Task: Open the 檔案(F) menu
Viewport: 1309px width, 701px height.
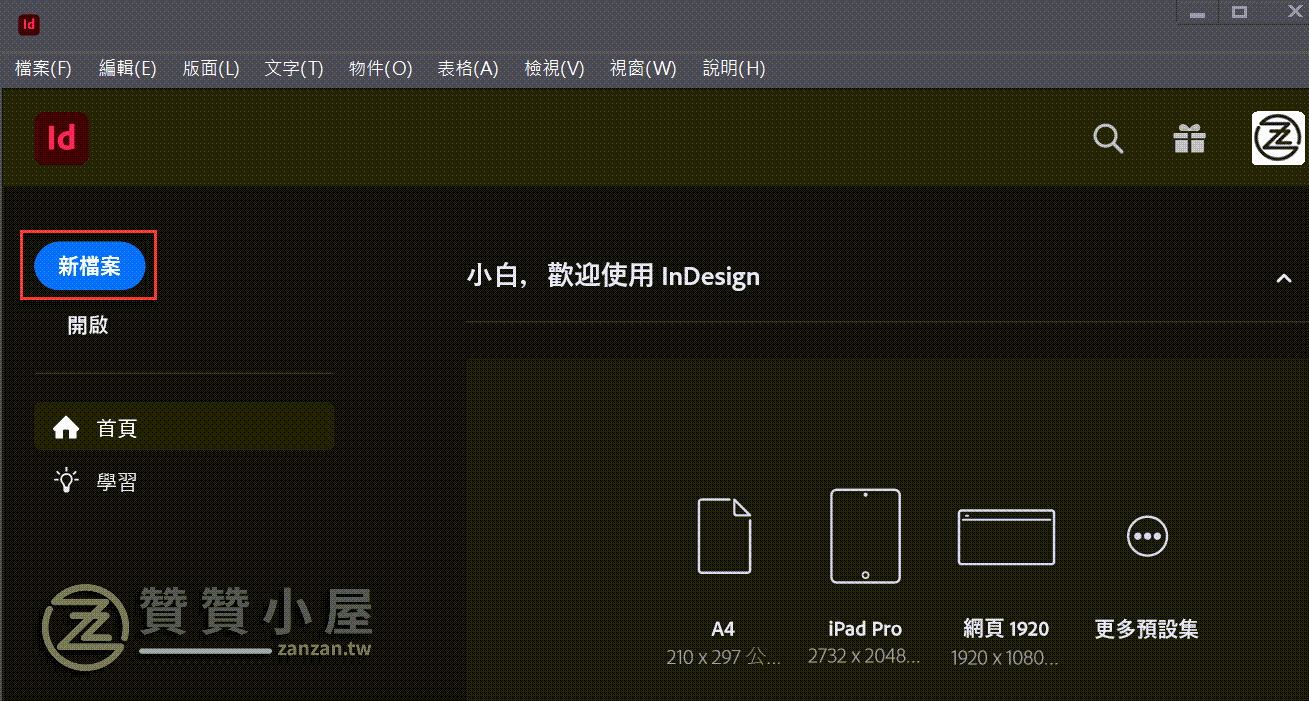Action: tap(43, 68)
